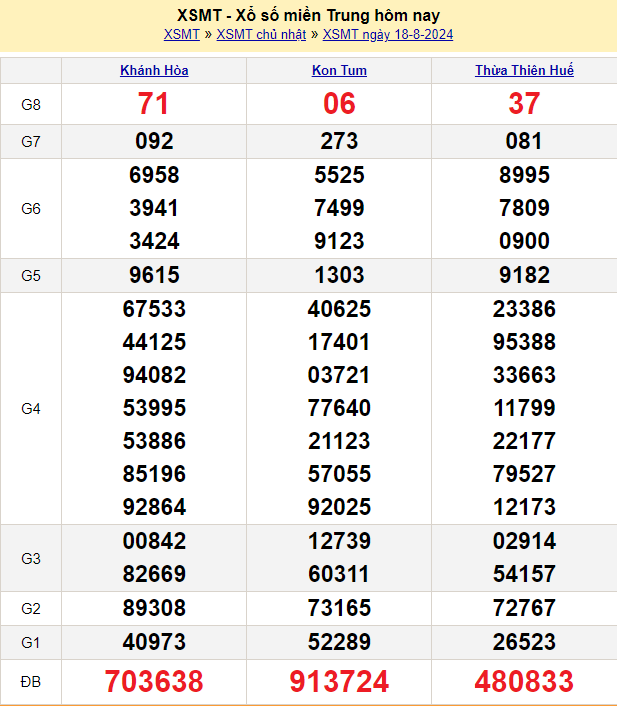Click the G7 row label
Screen dimensions: 617x706
(31, 141)
